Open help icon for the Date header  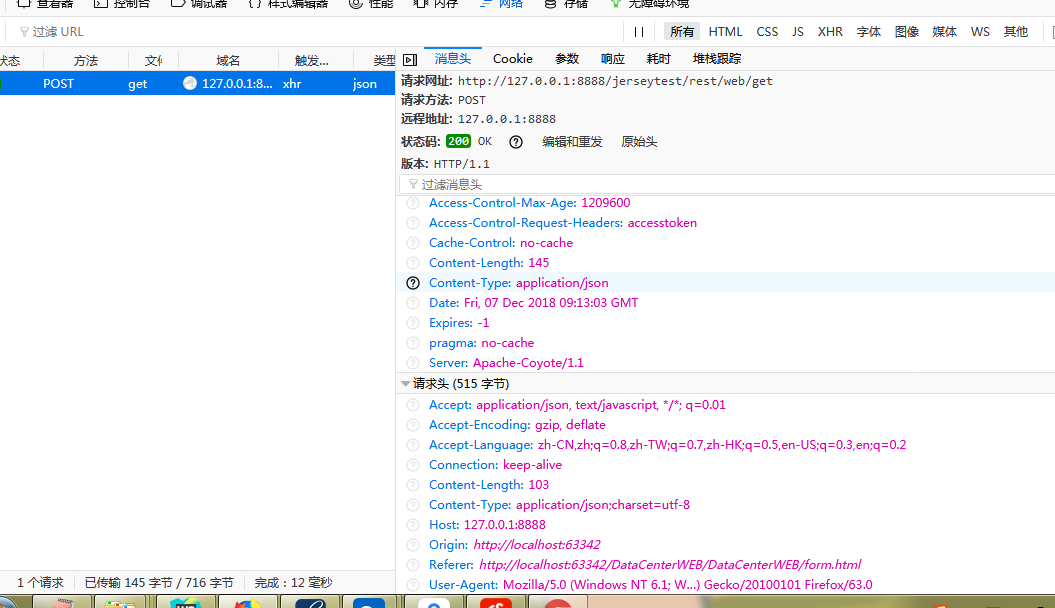[x=413, y=303]
